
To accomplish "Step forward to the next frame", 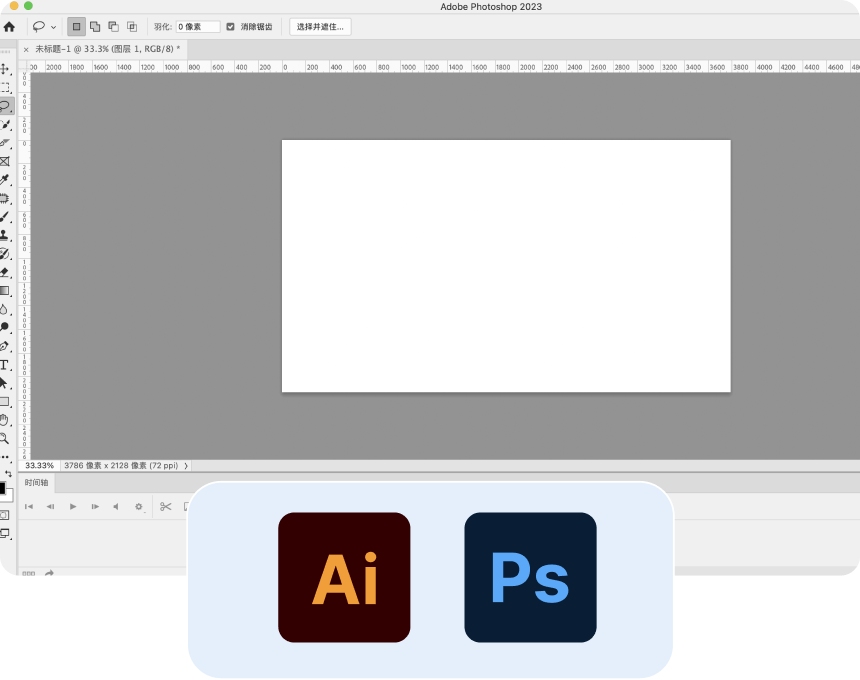I will point(95,507).
